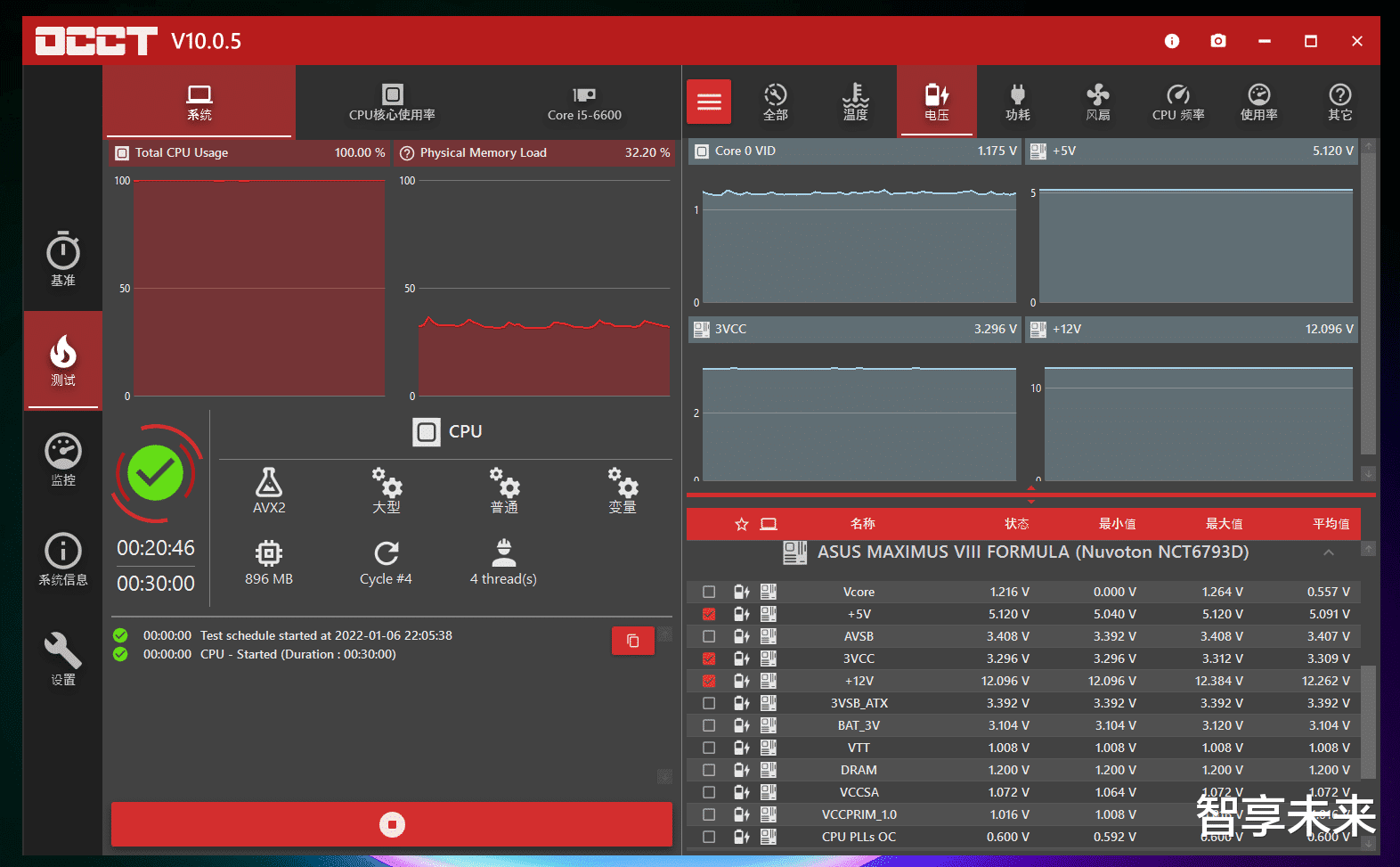Open the 设置 settings section
This screenshot has height=867, width=1400.
(63, 659)
